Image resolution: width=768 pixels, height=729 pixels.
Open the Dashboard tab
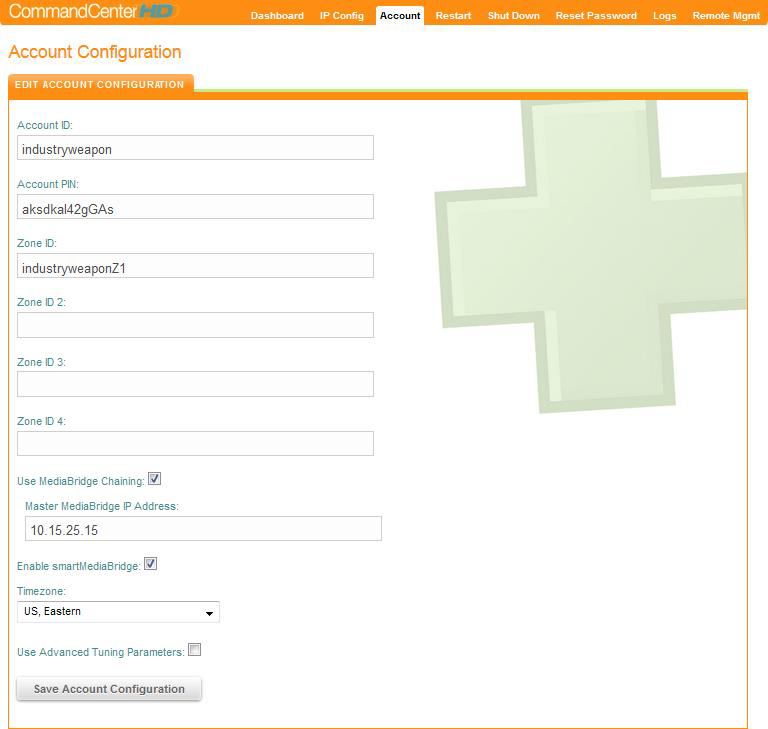[277, 16]
